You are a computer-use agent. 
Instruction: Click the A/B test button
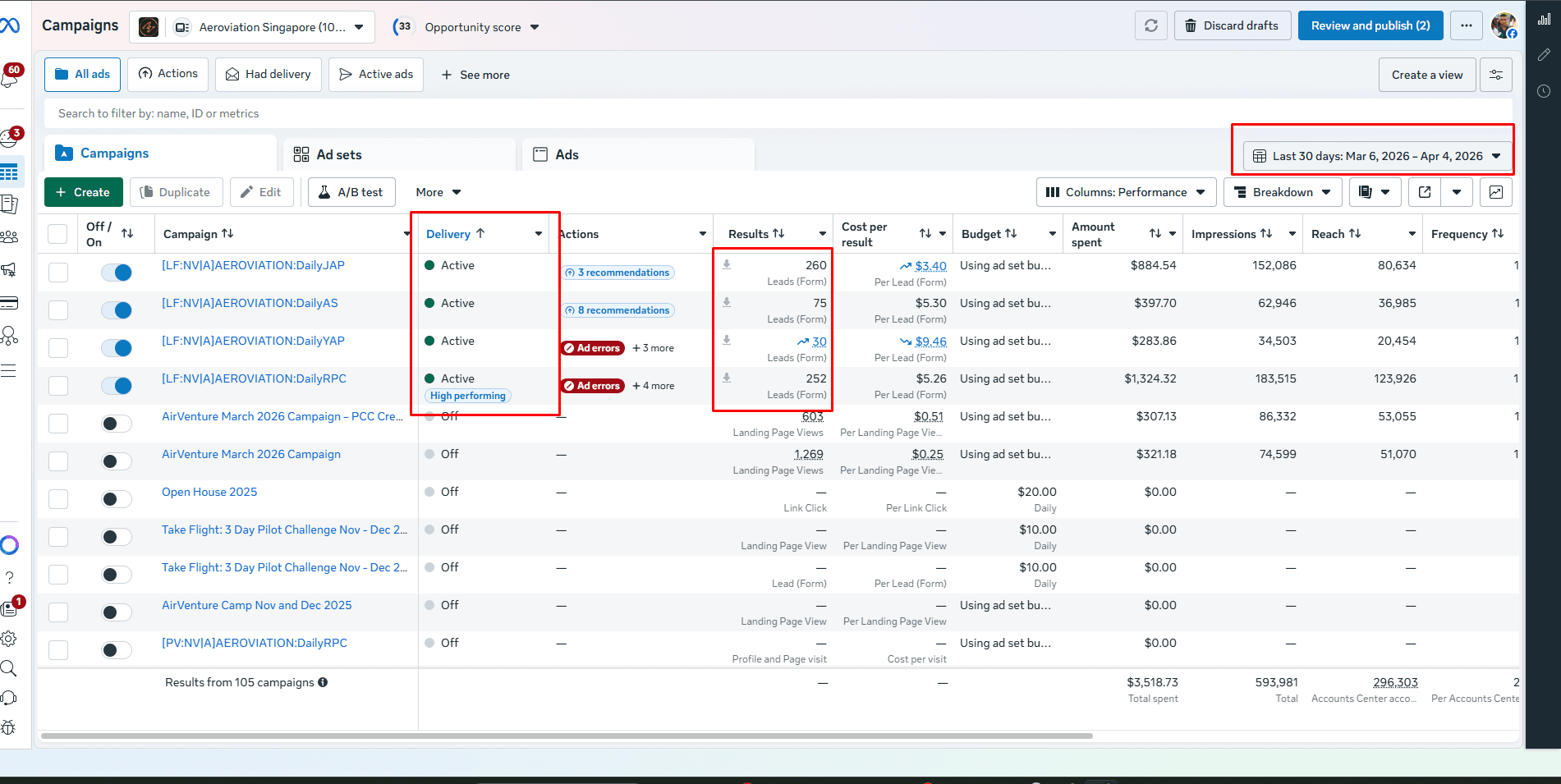351,192
